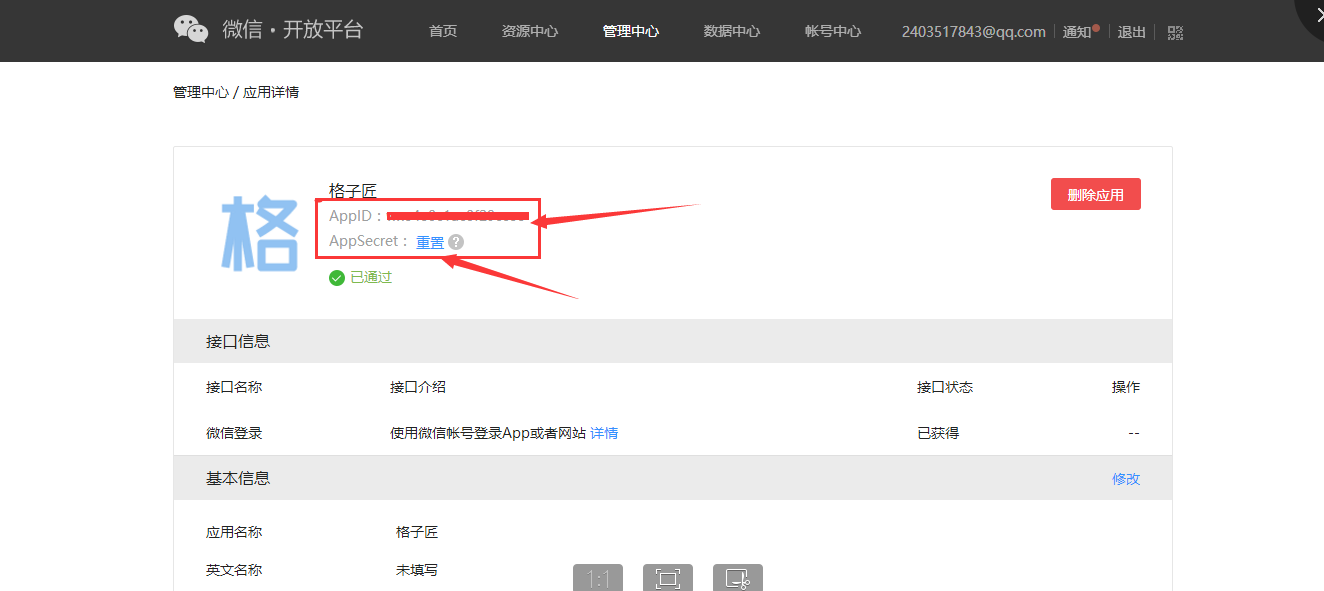Viewport: 1324px width, 591px height.
Task: Click the fit-to-screen viewer icon
Action: [x=668, y=578]
